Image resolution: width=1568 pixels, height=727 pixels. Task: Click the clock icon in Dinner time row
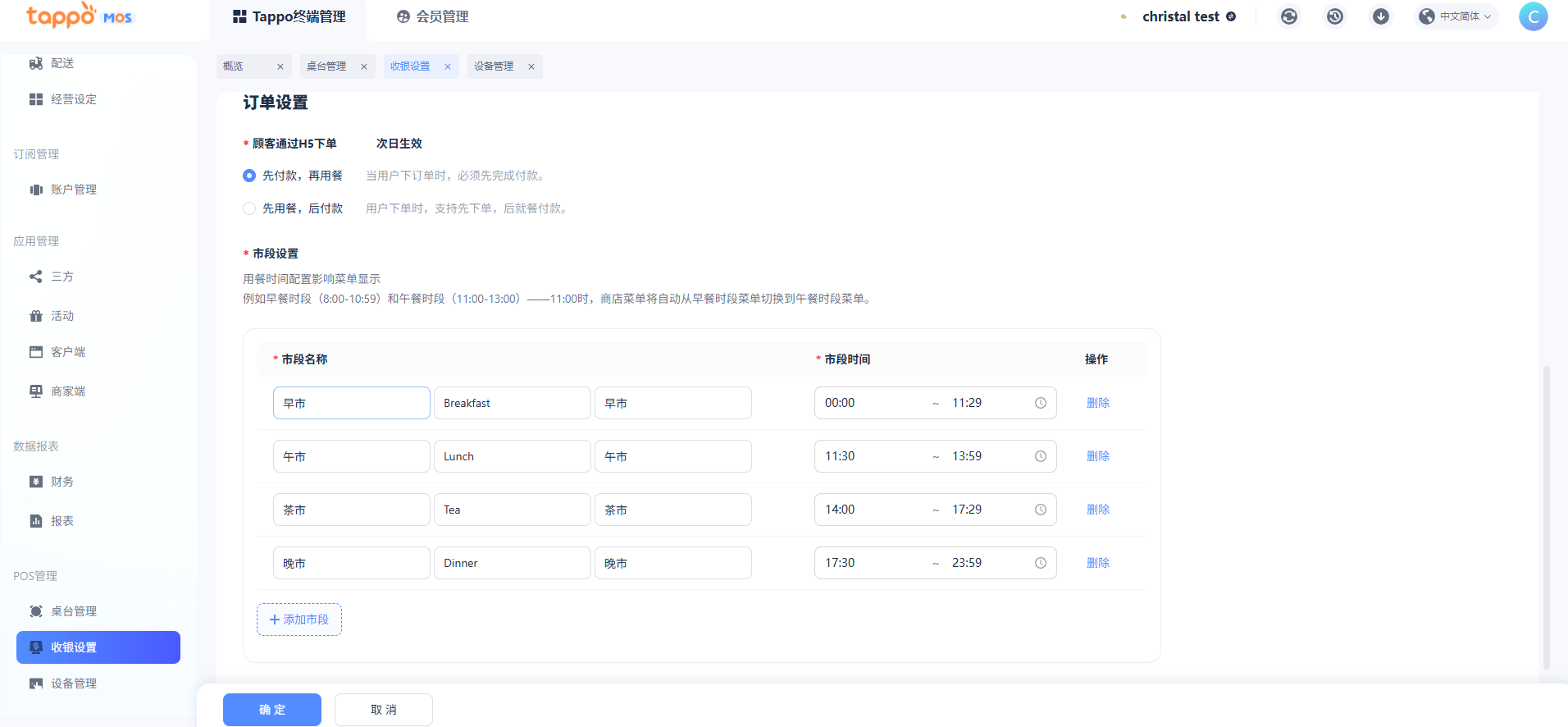[x=1040, y=563]
